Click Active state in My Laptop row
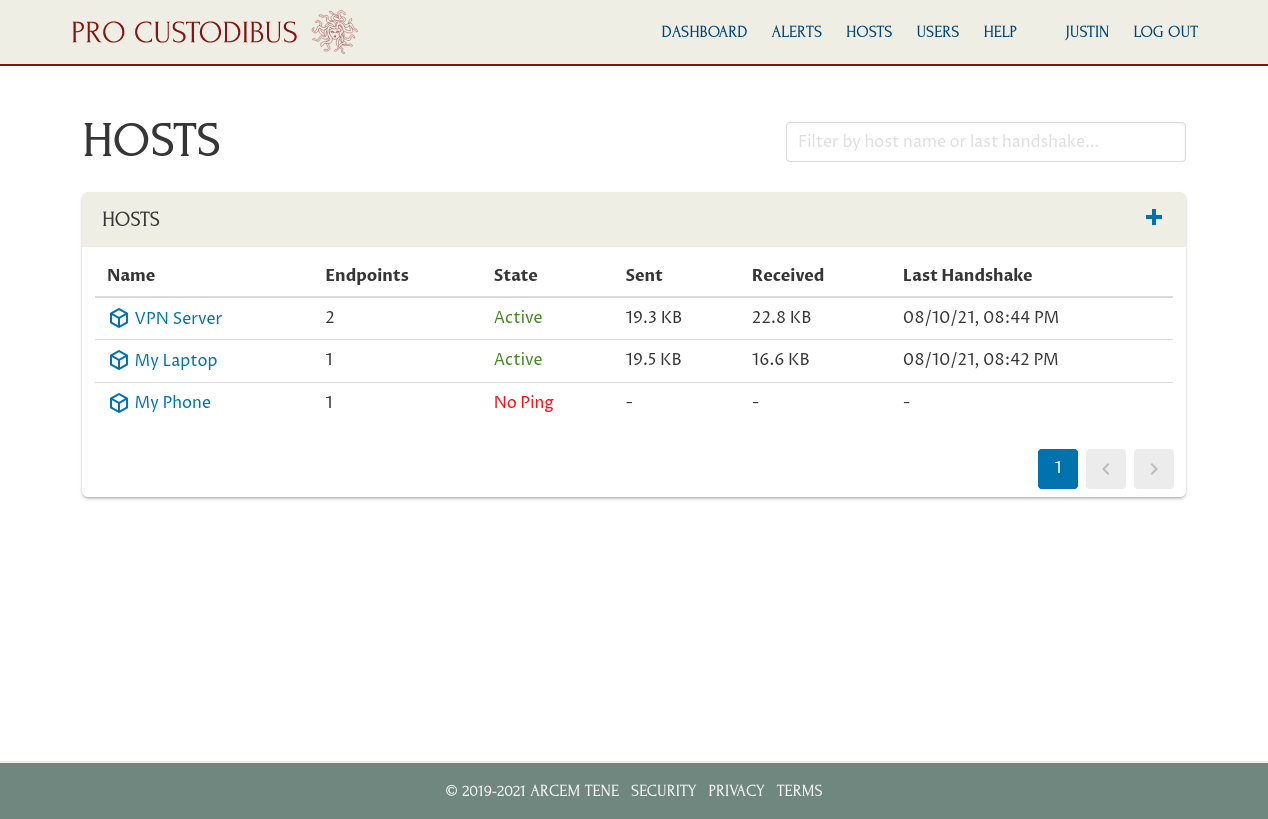The width and height of the screenshot is (1268, 819). coord(518,360)
